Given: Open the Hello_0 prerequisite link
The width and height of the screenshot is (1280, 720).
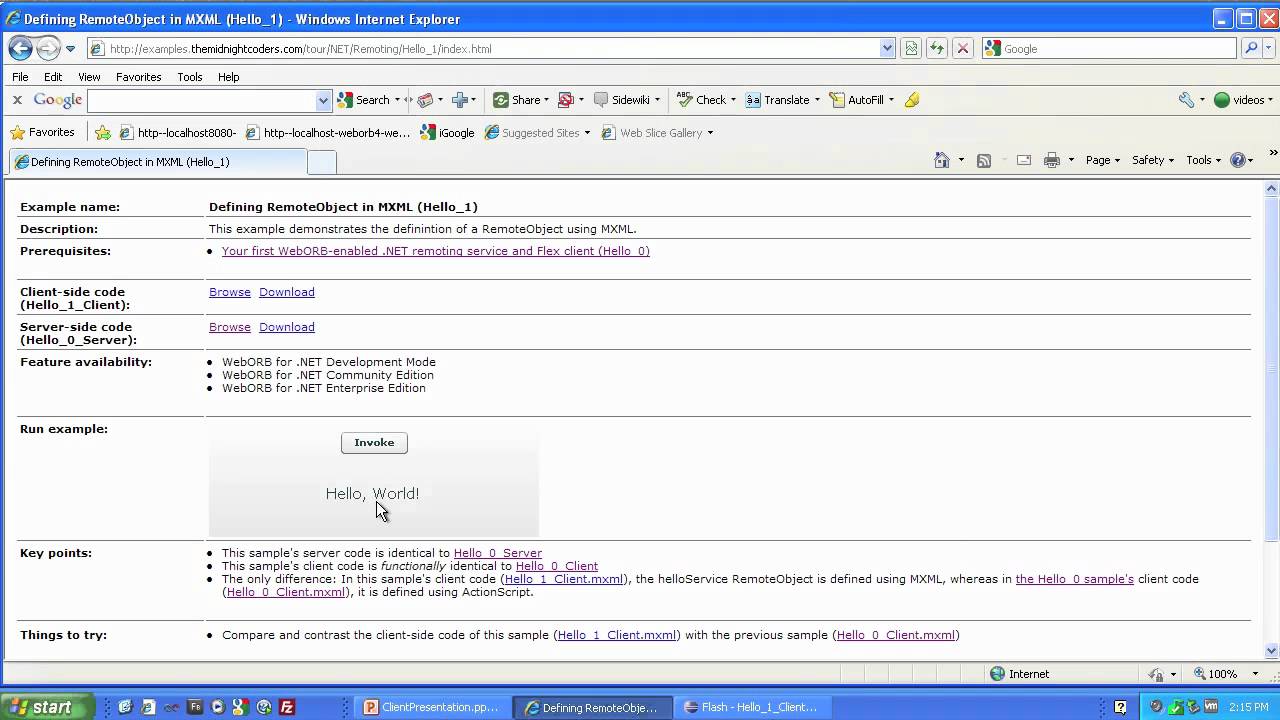Looking at the screenshot, I should click(x=435, y=251).
